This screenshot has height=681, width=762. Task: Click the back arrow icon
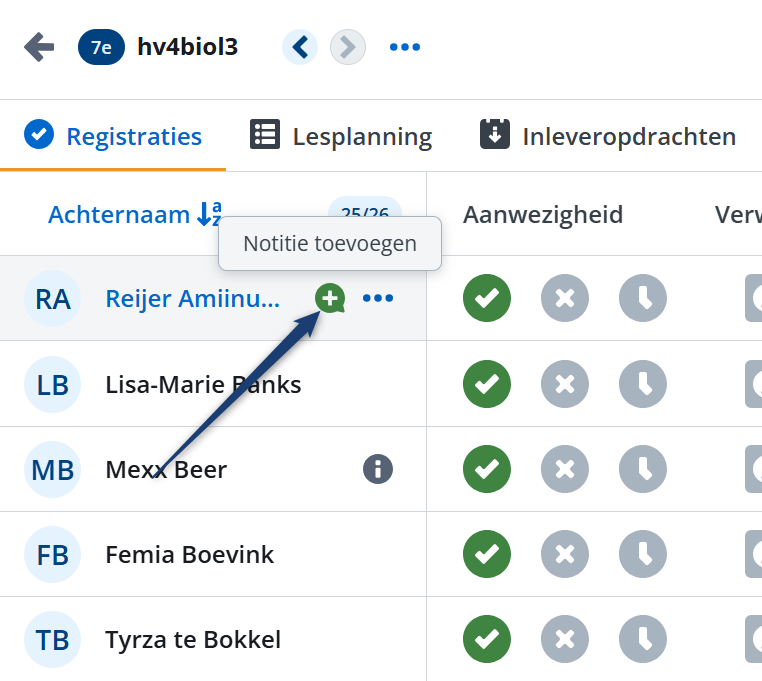click(x=39, y=47)
